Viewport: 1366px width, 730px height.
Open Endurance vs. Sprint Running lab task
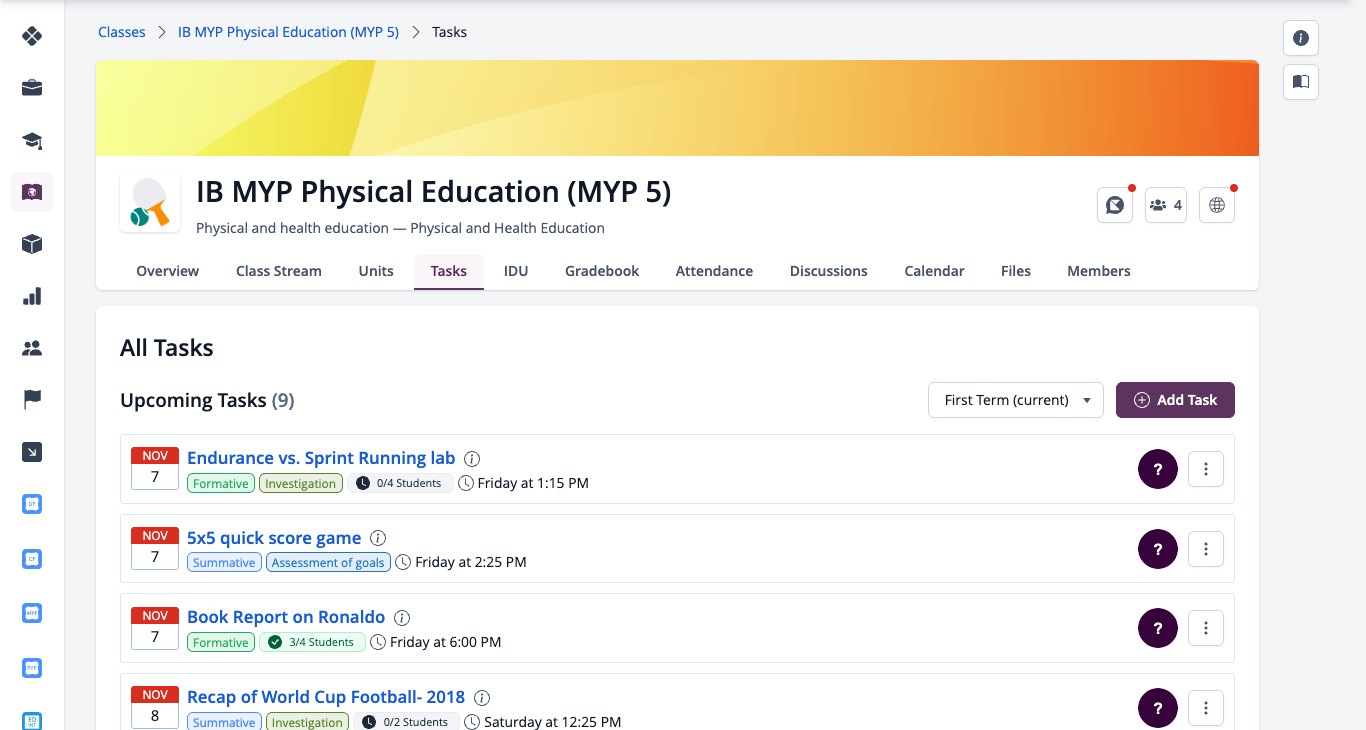pyautogui.click(x=321, y=458)
